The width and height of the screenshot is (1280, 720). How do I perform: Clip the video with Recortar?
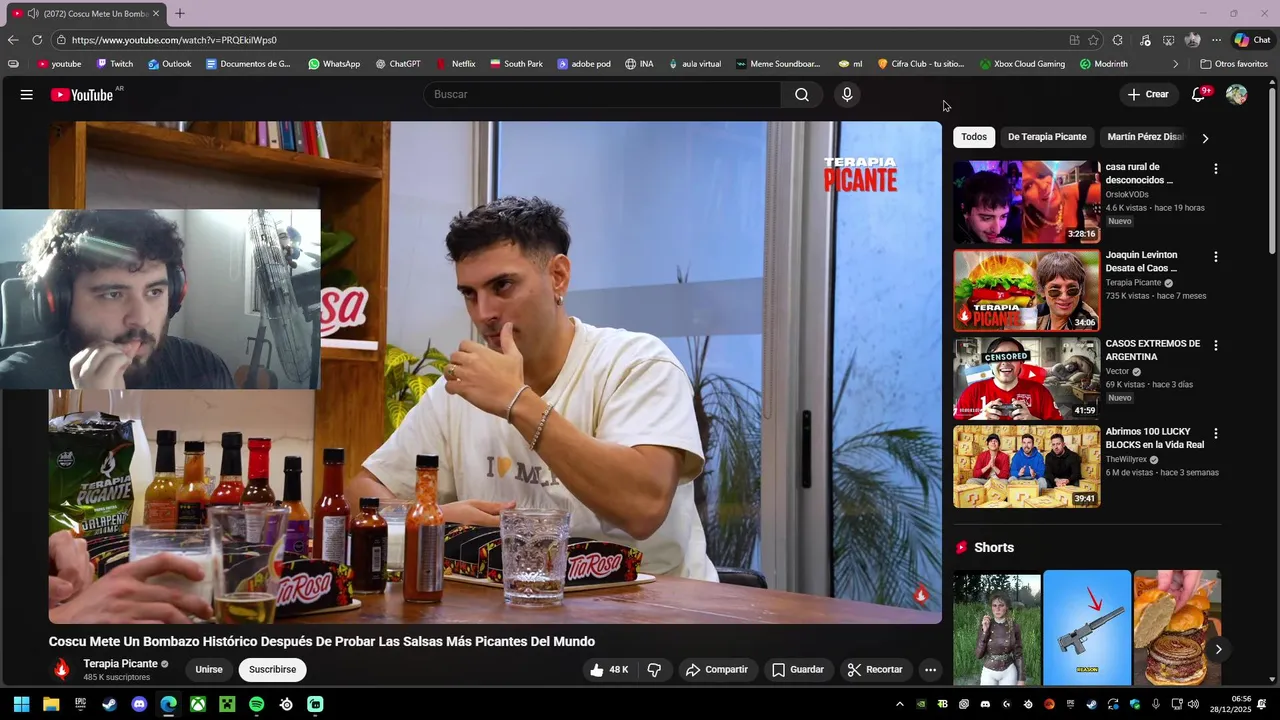pos(876,670)
